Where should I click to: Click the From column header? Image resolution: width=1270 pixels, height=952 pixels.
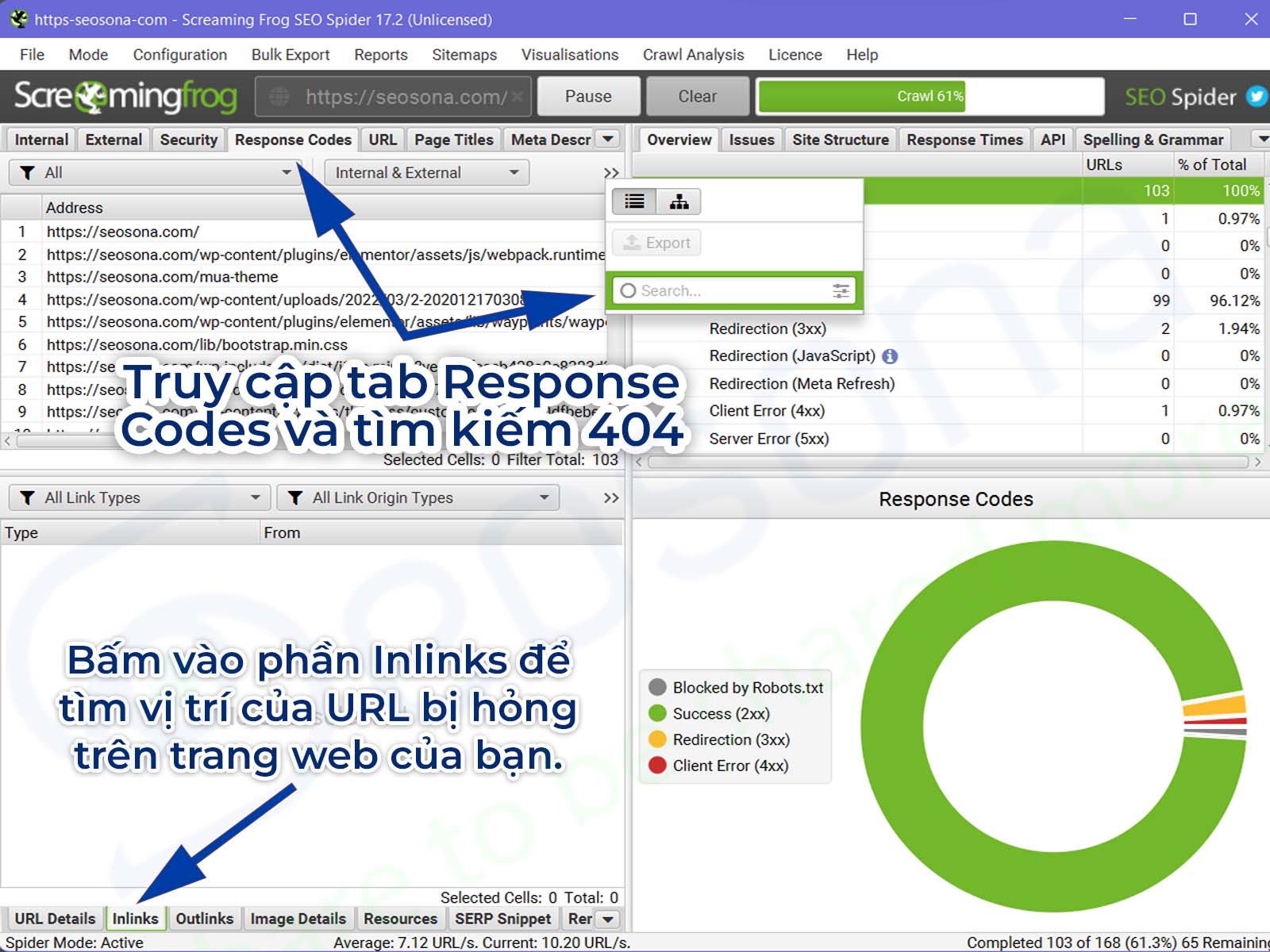441,533
